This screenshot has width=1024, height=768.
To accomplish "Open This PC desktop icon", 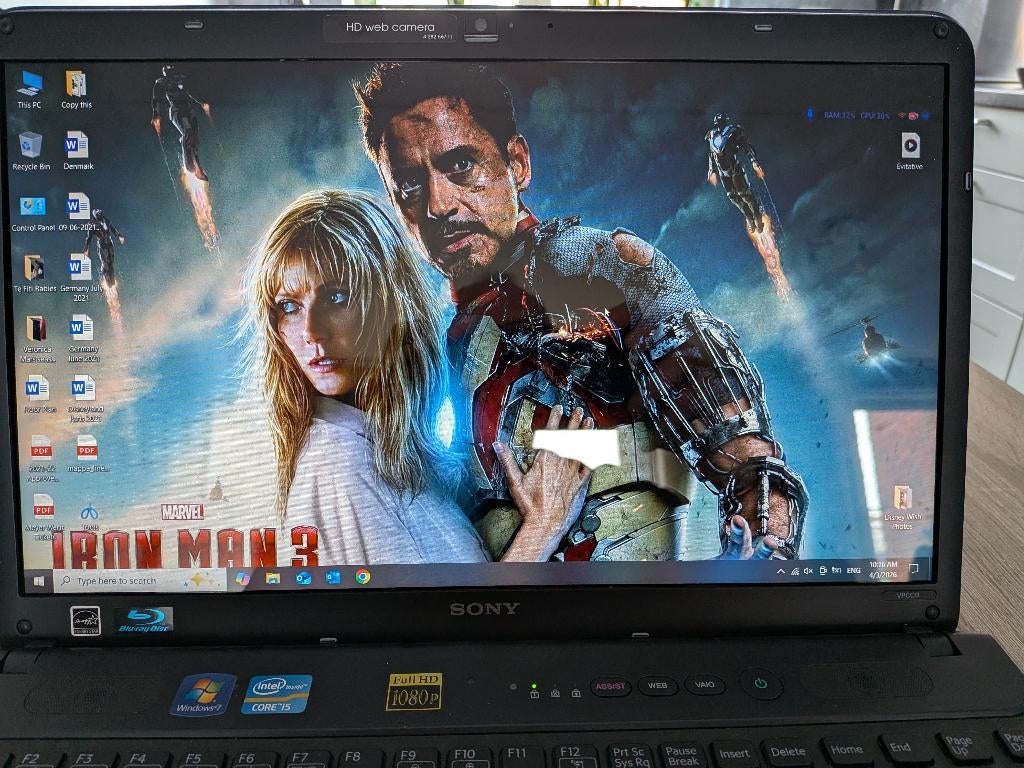I will click(29, 89).
